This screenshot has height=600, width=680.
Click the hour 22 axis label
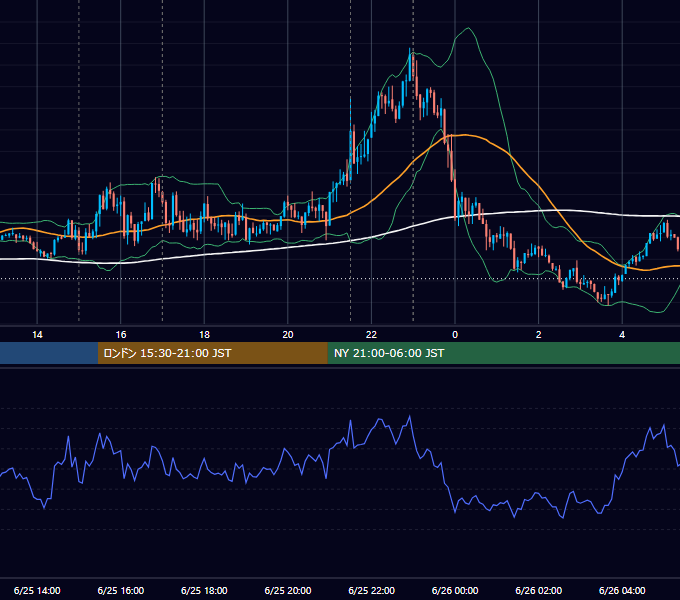(372, 335)
